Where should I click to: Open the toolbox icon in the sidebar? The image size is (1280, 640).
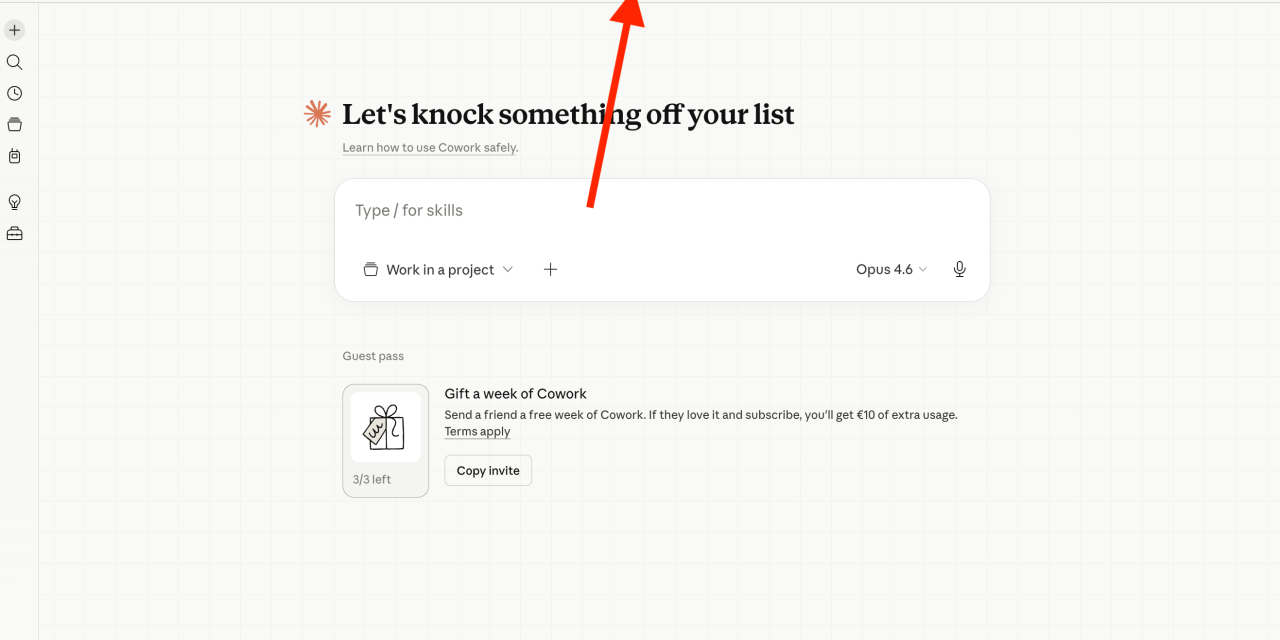point(14,234)
